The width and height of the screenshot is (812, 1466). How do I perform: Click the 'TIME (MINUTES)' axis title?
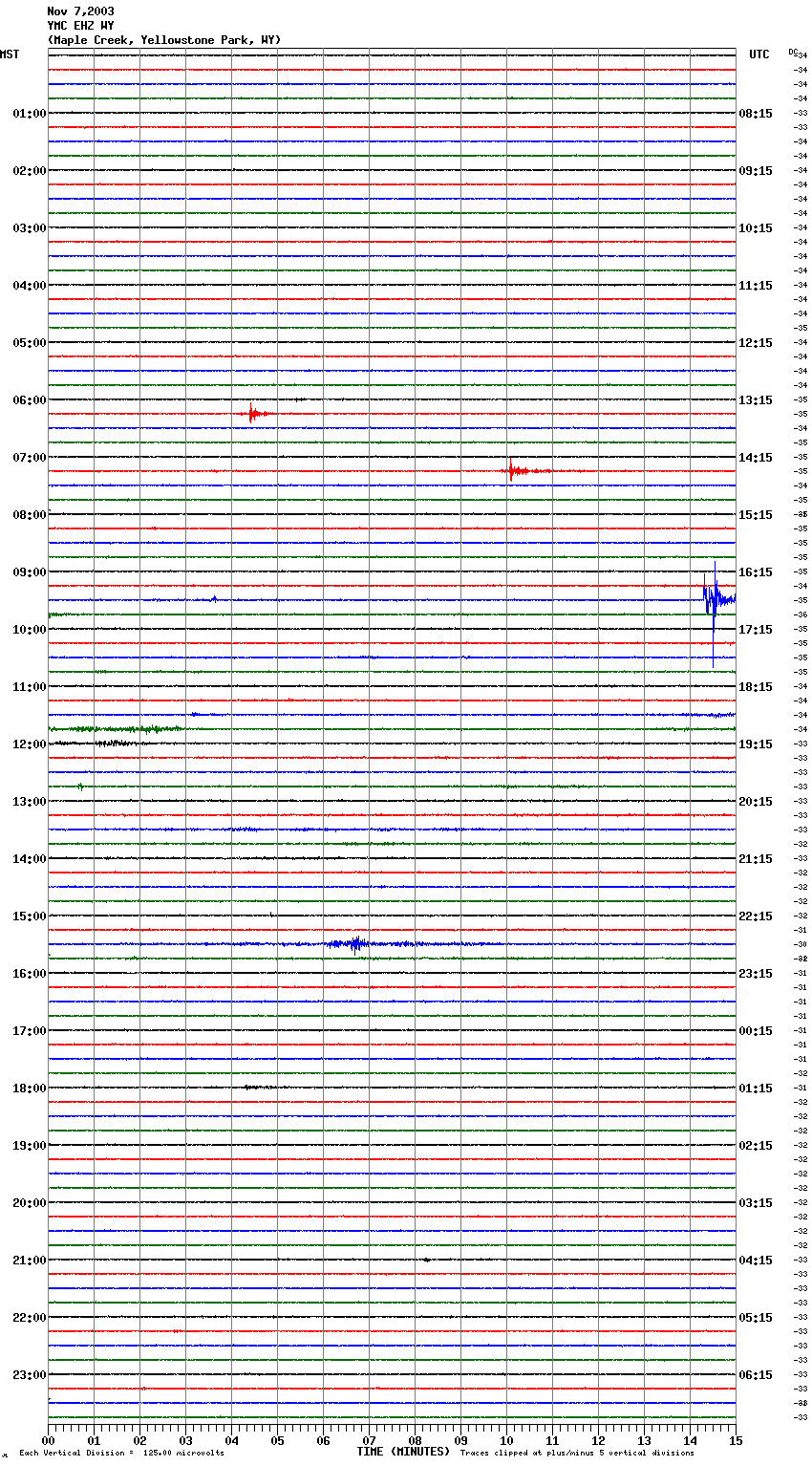403,1452
